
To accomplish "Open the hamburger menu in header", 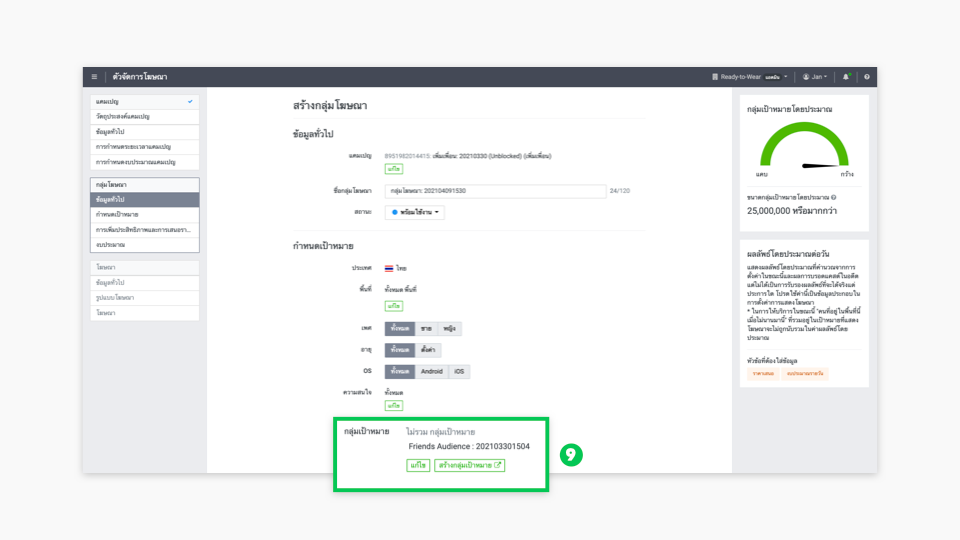I will pos(94,77).
